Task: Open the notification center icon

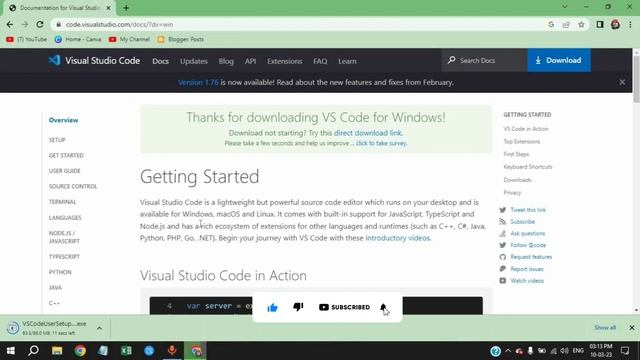Action: coord(624,351)
